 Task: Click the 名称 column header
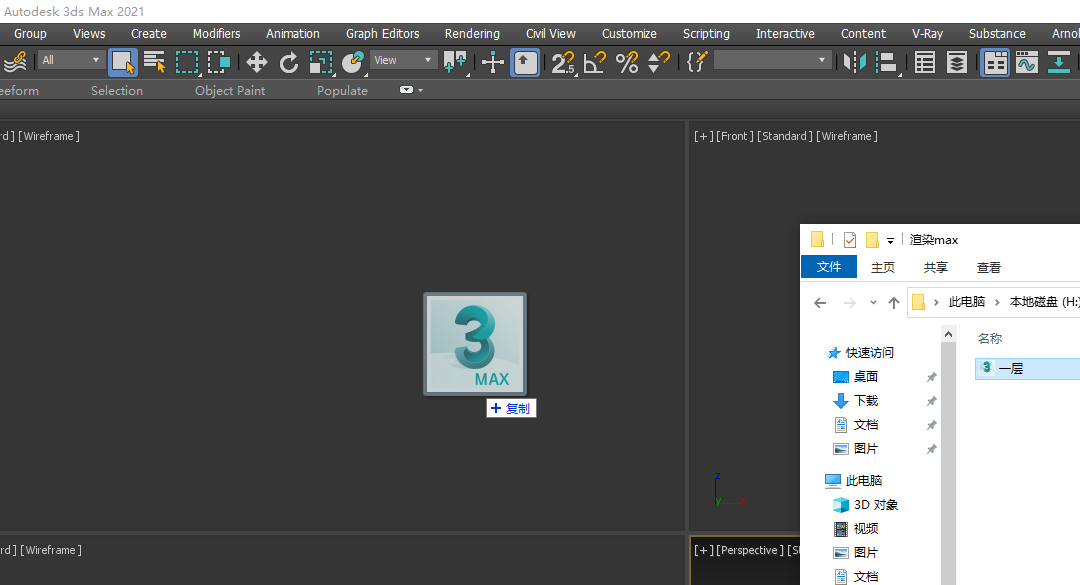click(990, 338)
